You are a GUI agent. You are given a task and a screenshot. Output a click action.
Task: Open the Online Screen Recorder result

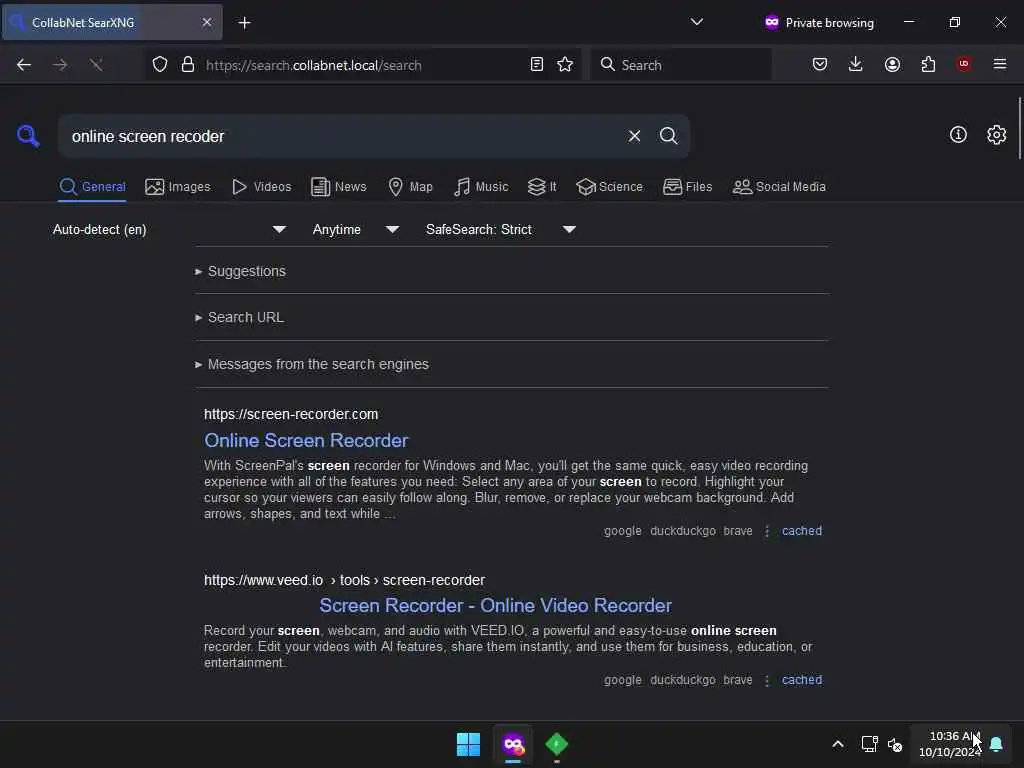coord(306,441)
